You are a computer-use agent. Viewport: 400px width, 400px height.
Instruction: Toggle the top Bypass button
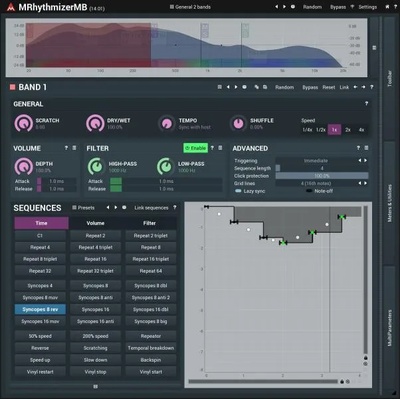click(338, 7)
